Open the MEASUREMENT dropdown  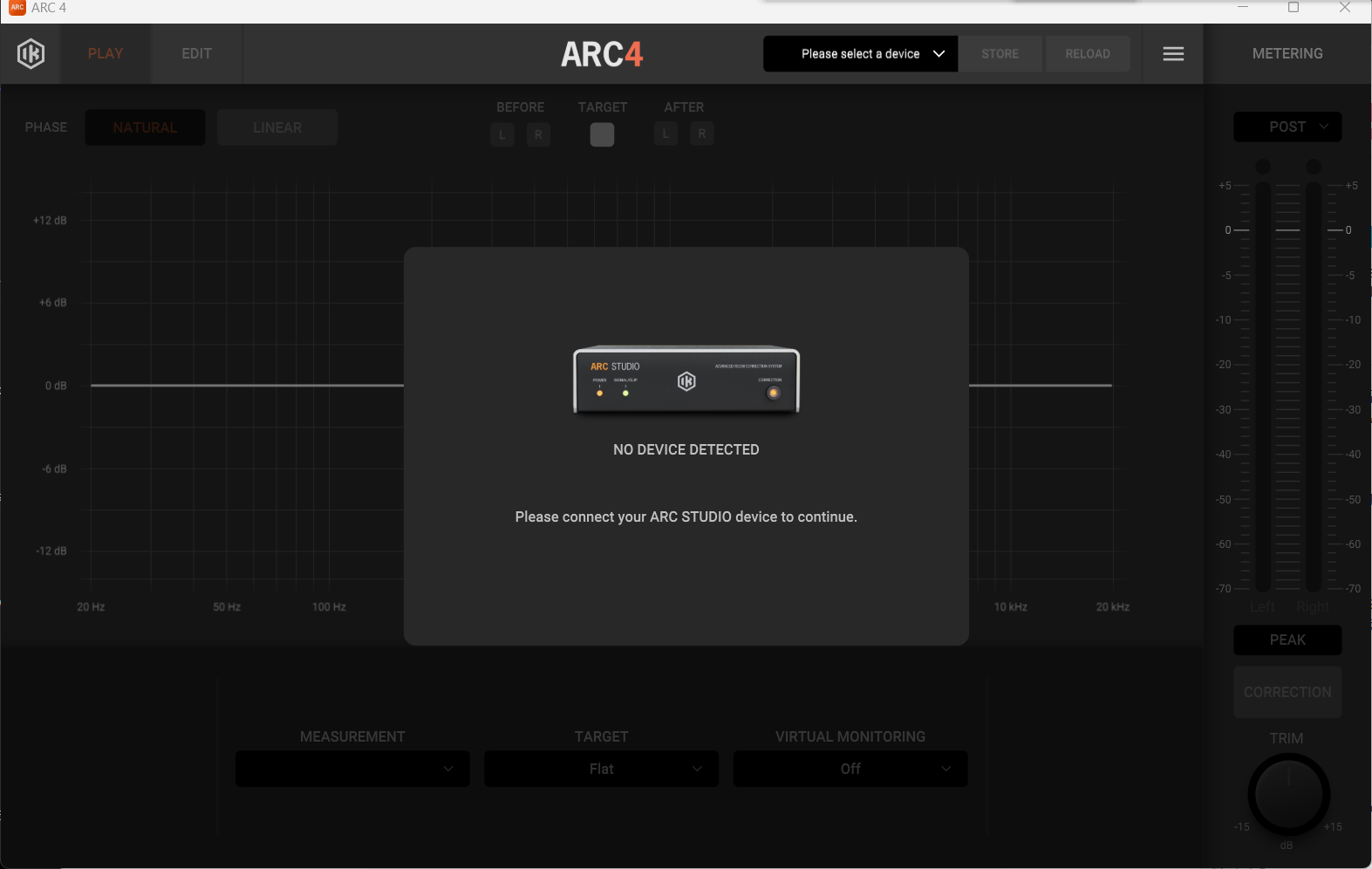352,769
